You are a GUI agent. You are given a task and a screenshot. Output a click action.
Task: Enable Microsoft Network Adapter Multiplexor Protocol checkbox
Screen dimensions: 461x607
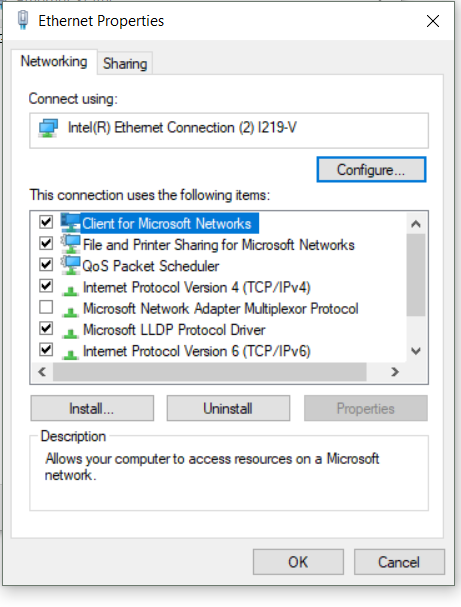46,307
